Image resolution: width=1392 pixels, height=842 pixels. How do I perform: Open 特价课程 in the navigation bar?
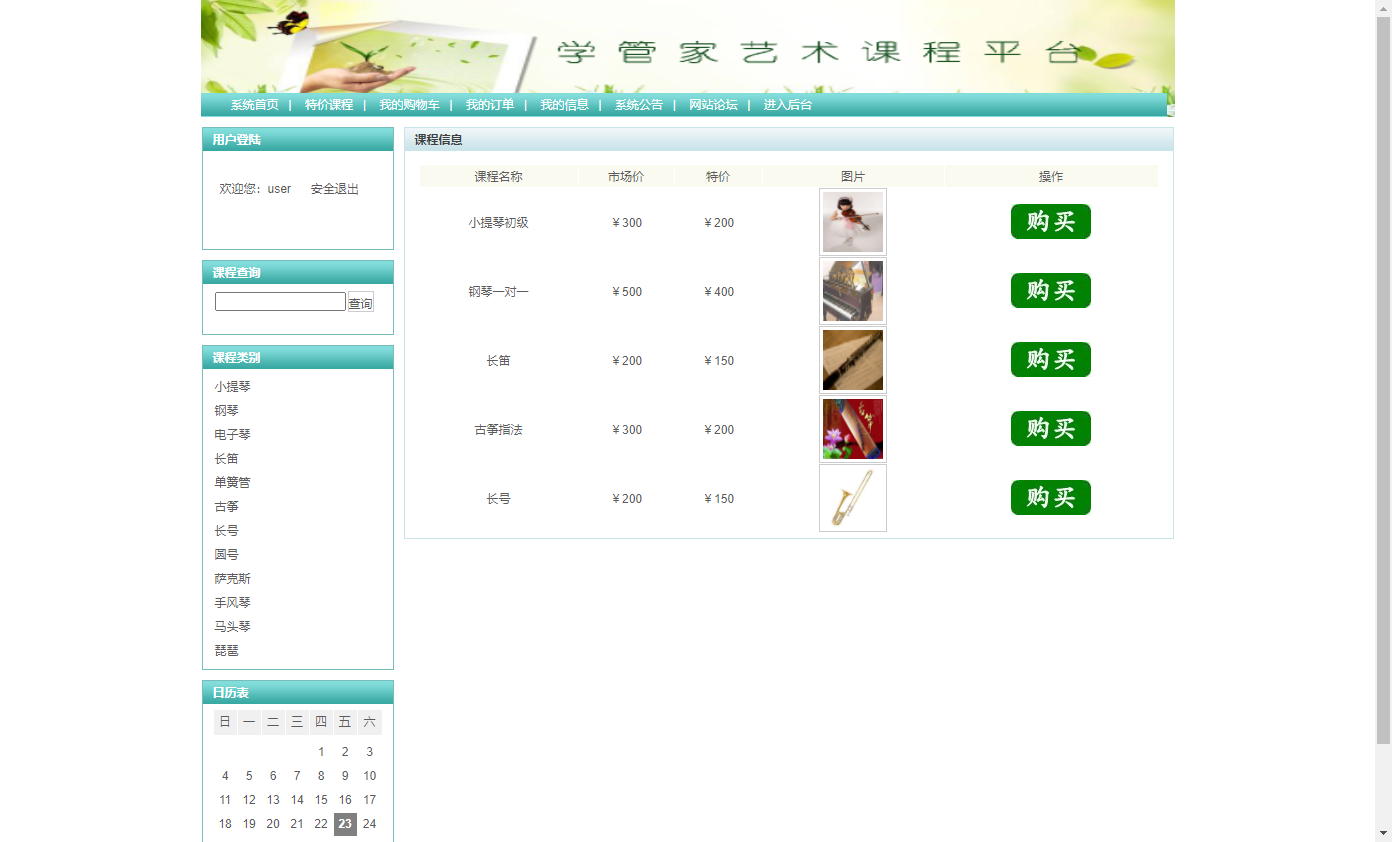(329, 105)
